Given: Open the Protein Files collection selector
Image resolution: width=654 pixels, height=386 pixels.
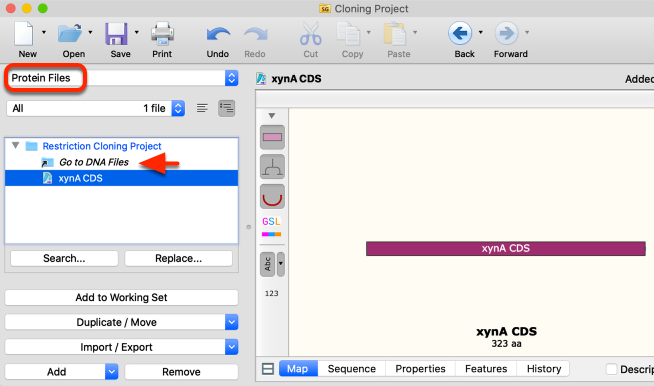Looking at the screenshot, I should pyautogui.click(x=122, y=78).
